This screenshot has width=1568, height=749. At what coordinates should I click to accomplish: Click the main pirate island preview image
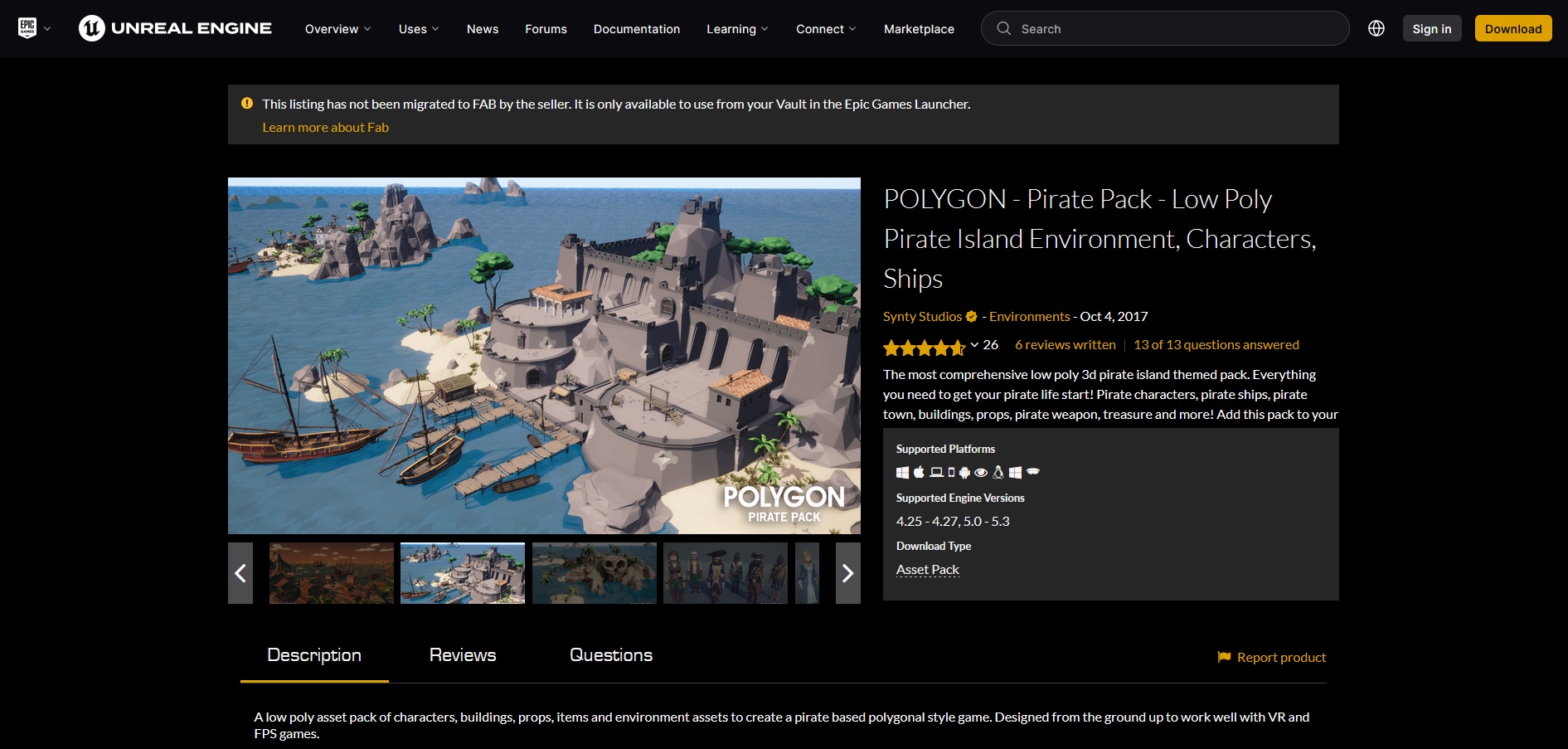click(544, 356)
